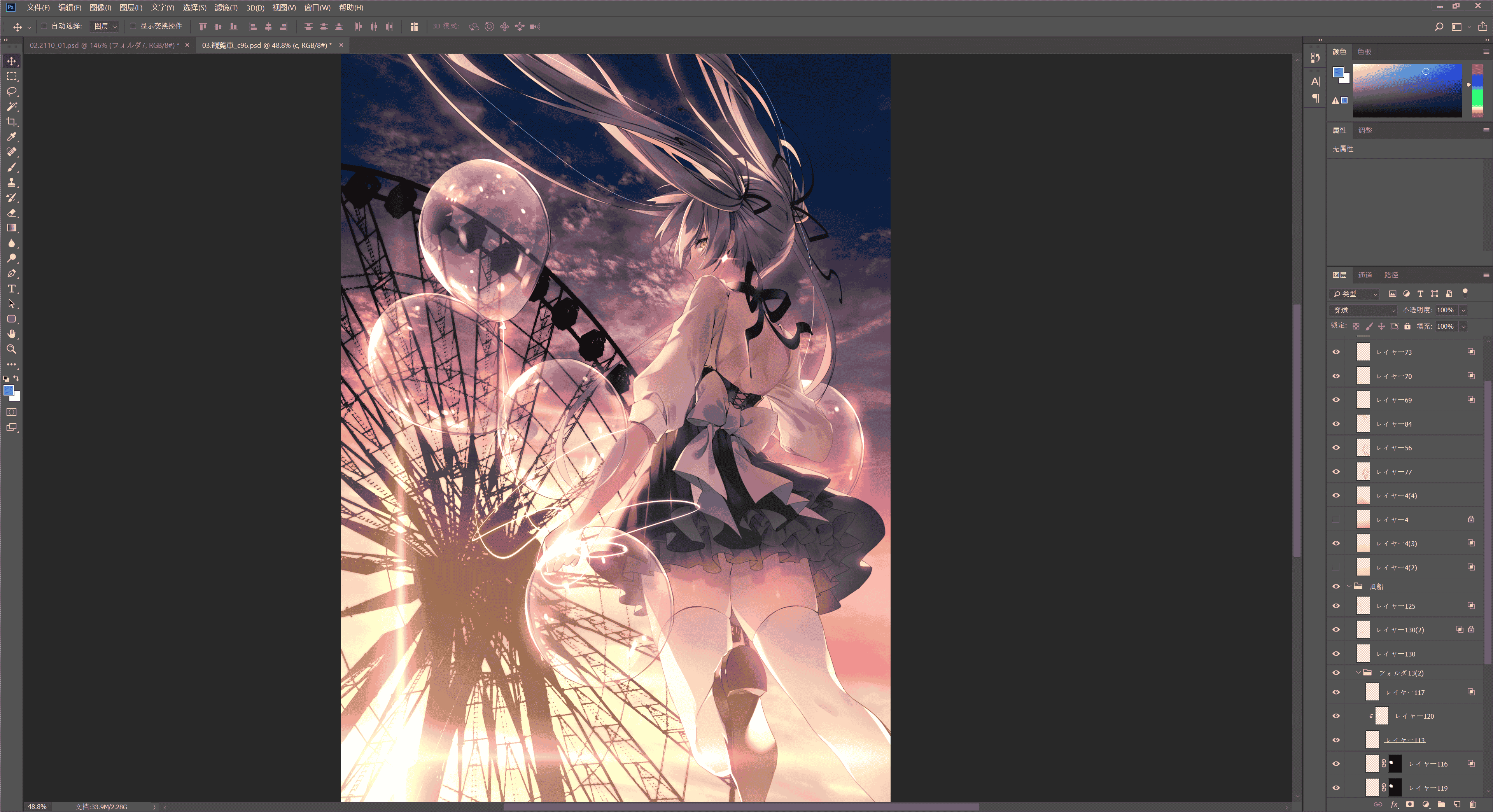
Task: Open the 滤镜(T) menu
Action: [x=226, y=7]
